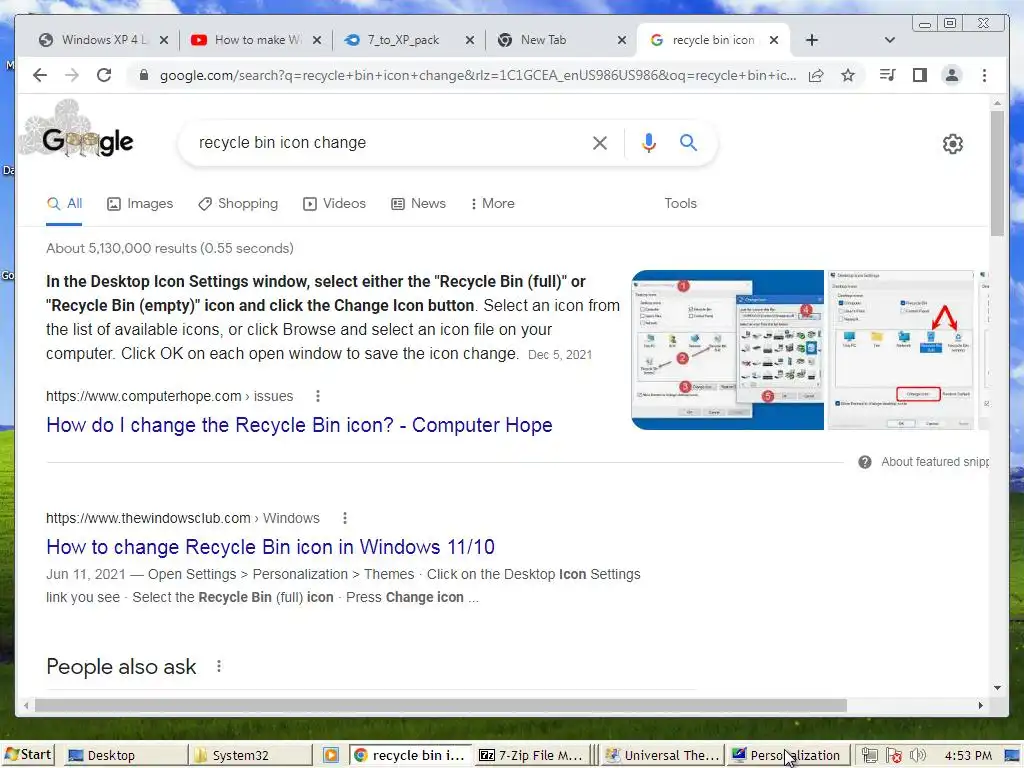1024x768 pixels.
Task: Click the address bar URL
Action: (477, 75)
